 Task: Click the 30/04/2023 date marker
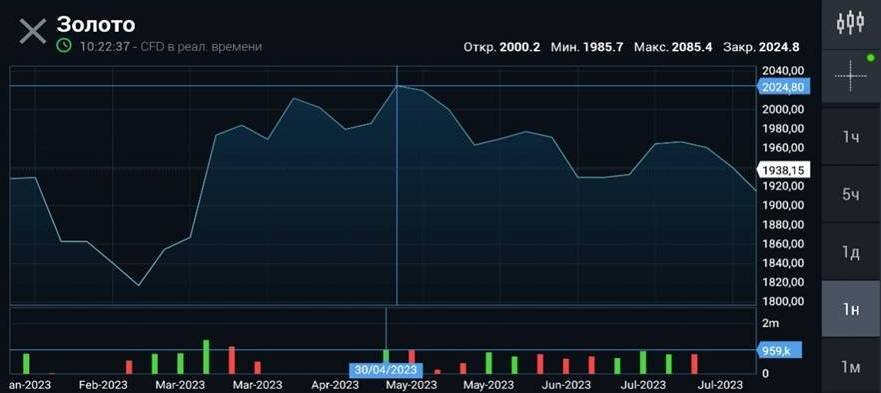pos(385,370)
